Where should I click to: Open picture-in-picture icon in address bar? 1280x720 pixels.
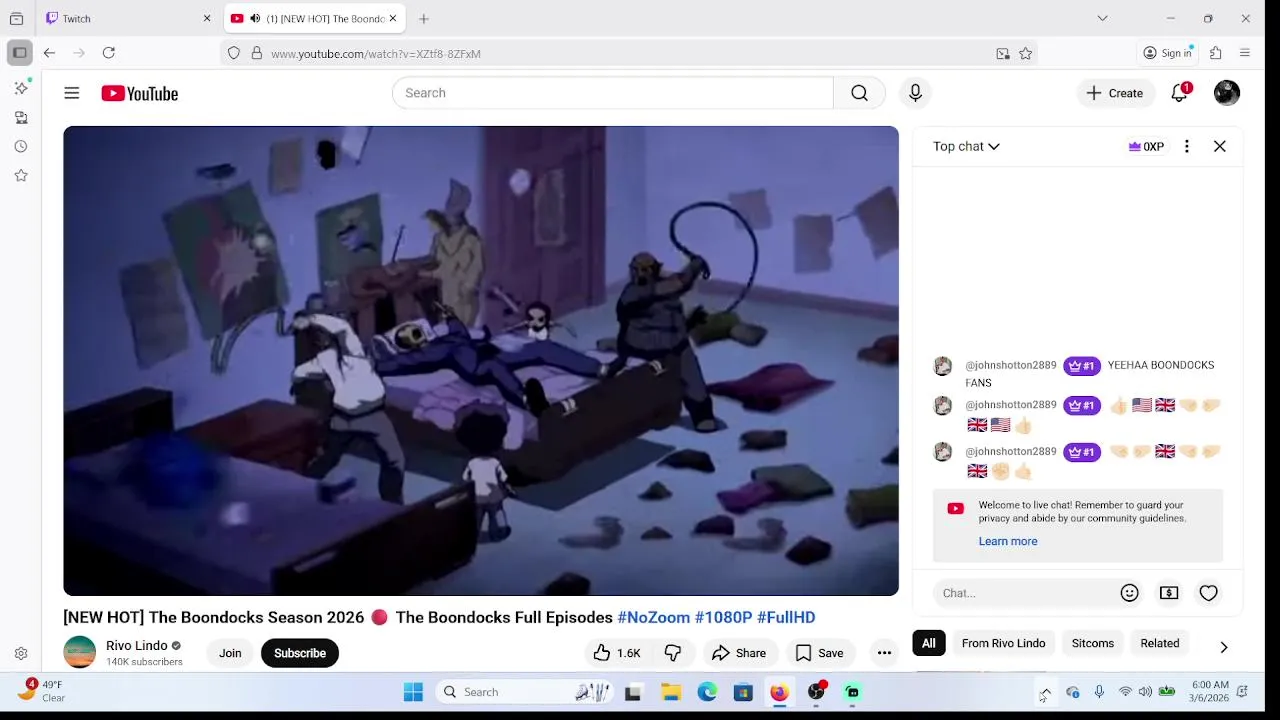click(x=1003, y=54)
